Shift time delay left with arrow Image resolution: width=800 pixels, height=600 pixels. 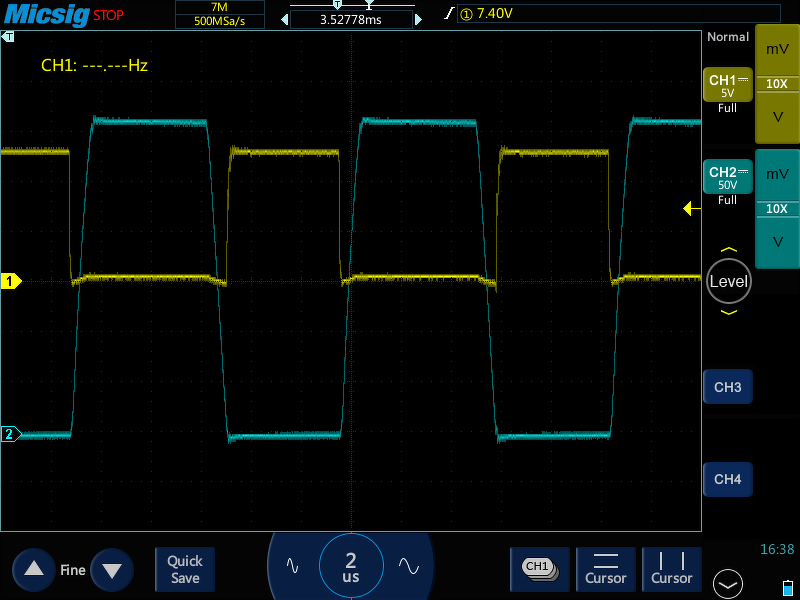[285, 20]
